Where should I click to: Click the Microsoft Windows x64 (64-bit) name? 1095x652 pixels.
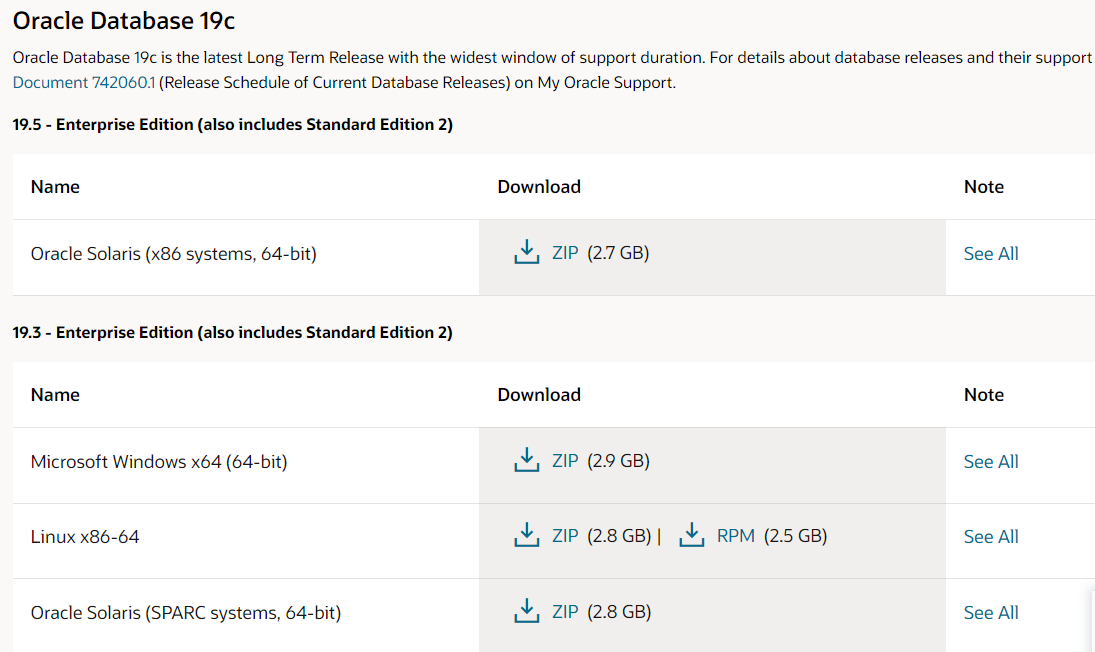pyautogui.click(x=159, y=461)
